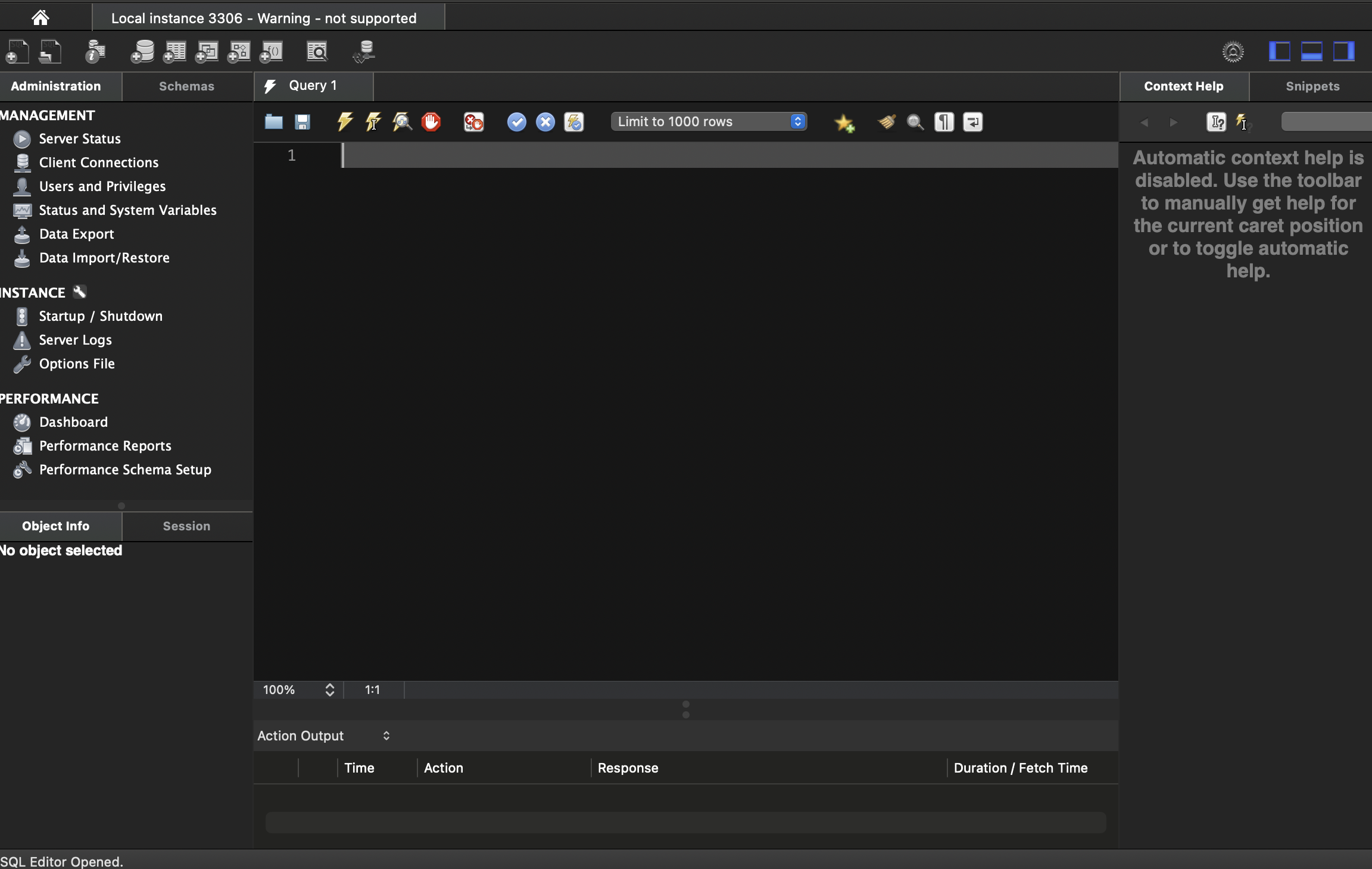Switch to the Snippets tab
1372x869 pixels.
pos(1312,86)
